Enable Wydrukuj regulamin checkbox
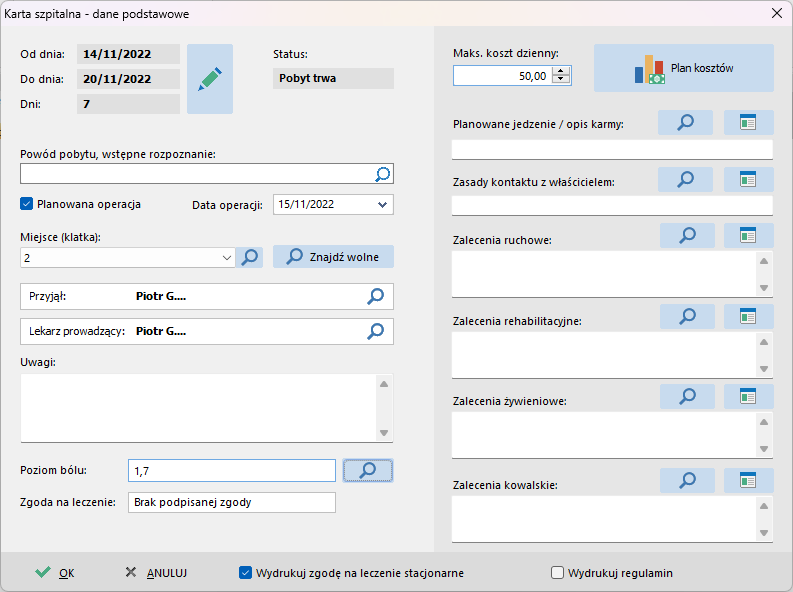The height and width of the screenshot is (592, 793). pos(557,573)
